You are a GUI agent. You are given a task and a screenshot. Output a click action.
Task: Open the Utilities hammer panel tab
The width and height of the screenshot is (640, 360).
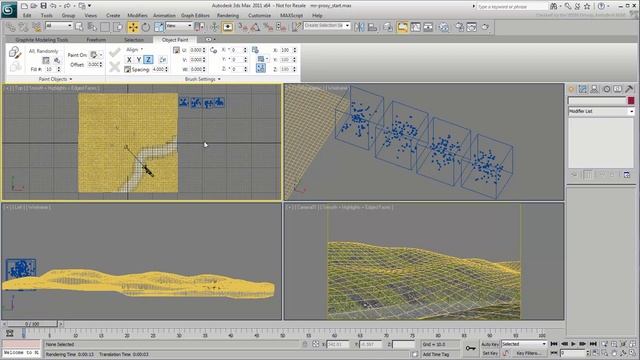coord(629,89)
